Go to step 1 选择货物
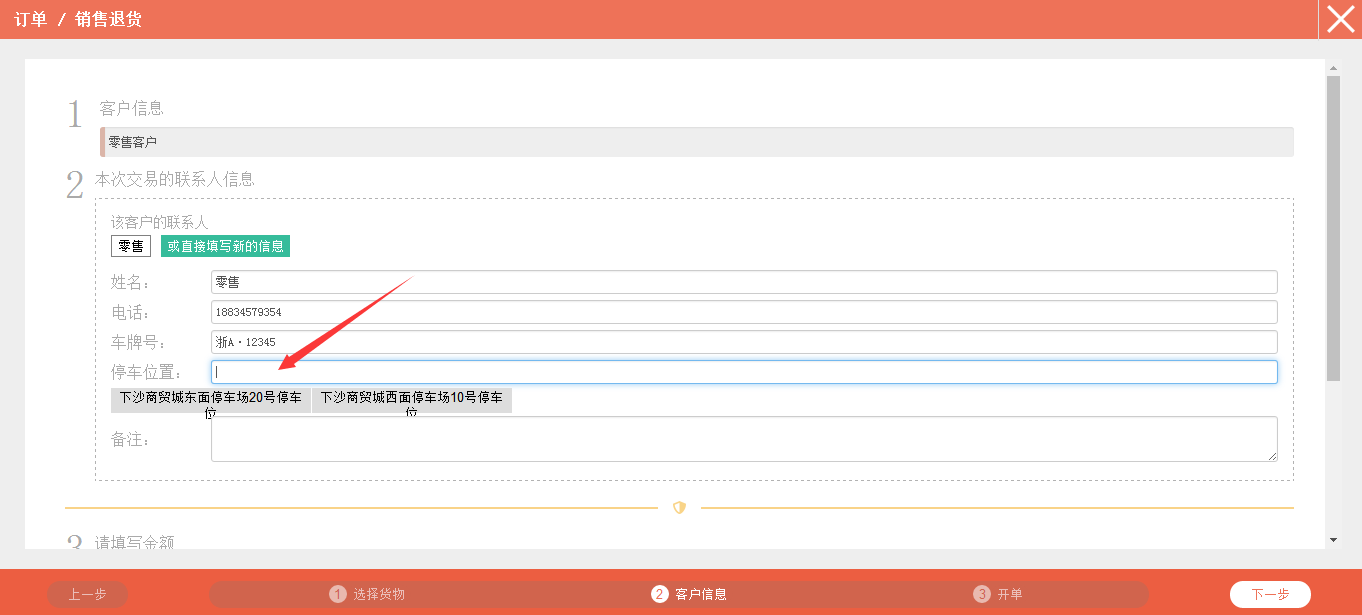 coord(368,594)
